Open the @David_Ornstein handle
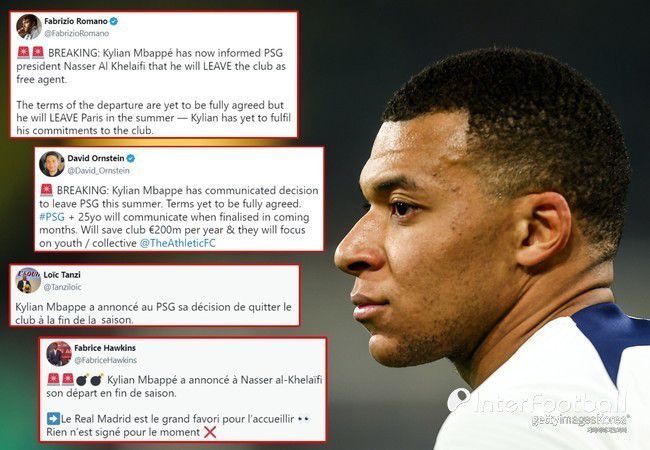Viewport: 650px width, 450px height. (x=98, y=171)
